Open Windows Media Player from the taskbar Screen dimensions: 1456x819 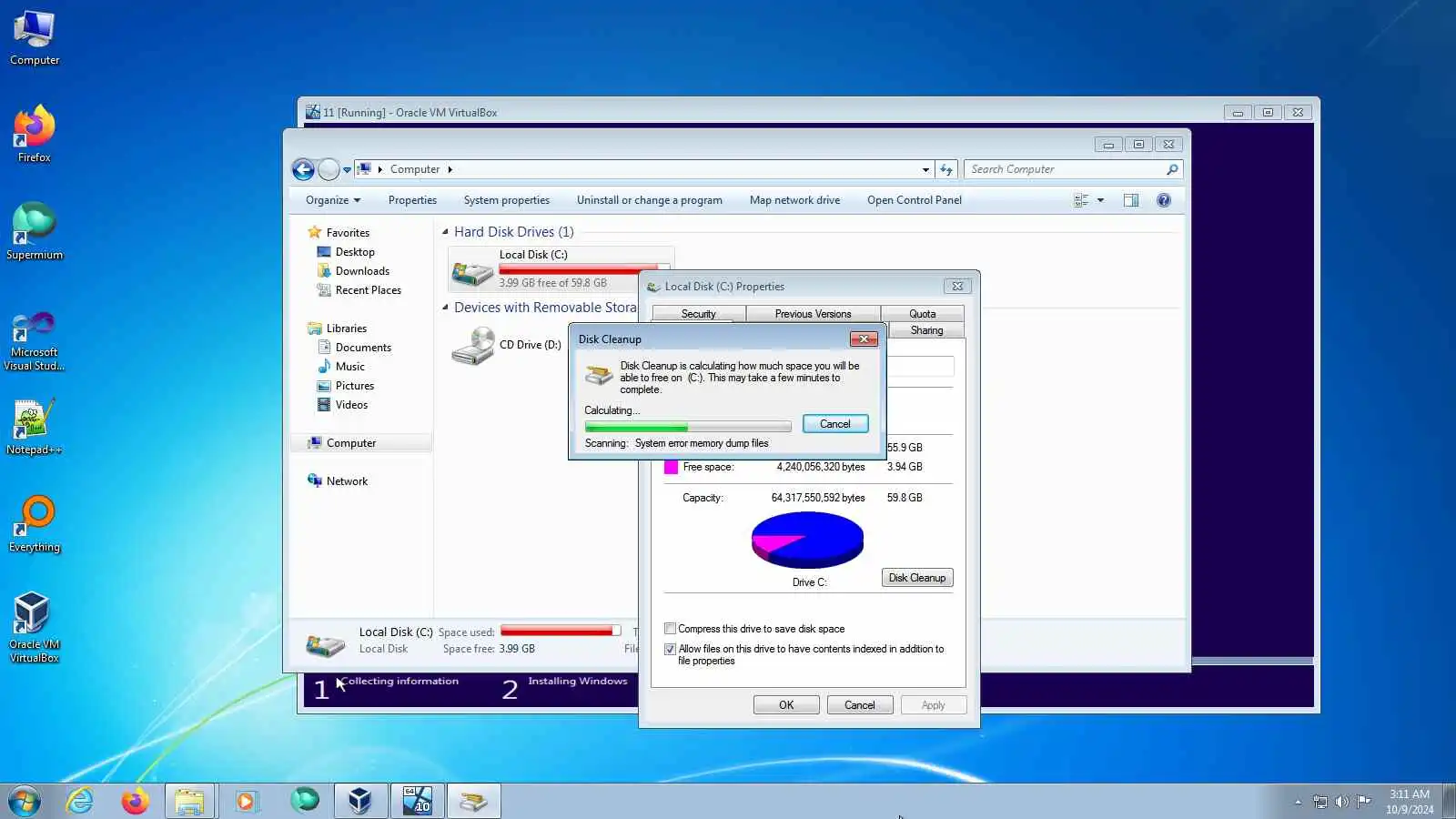pyautogui.click(x=246, y=801)
